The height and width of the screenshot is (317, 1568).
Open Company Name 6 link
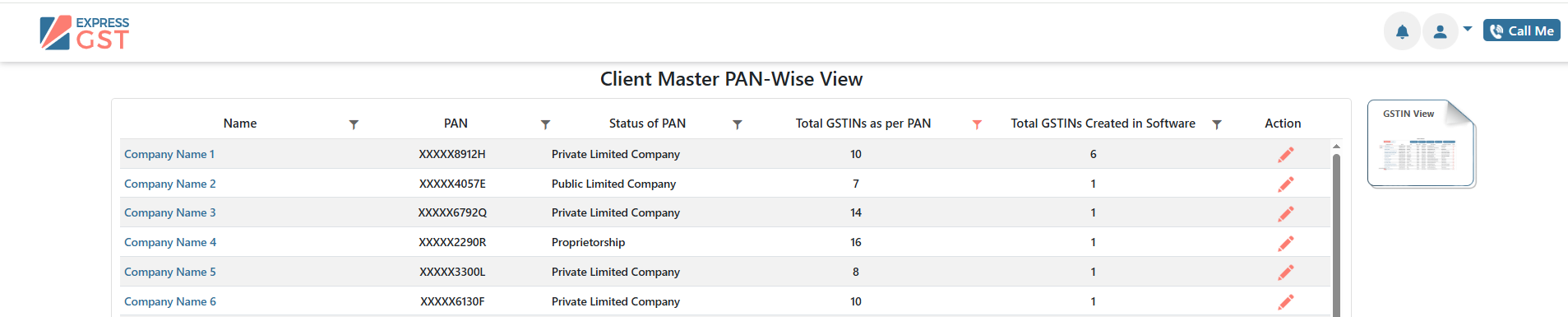tap(170, 301)
